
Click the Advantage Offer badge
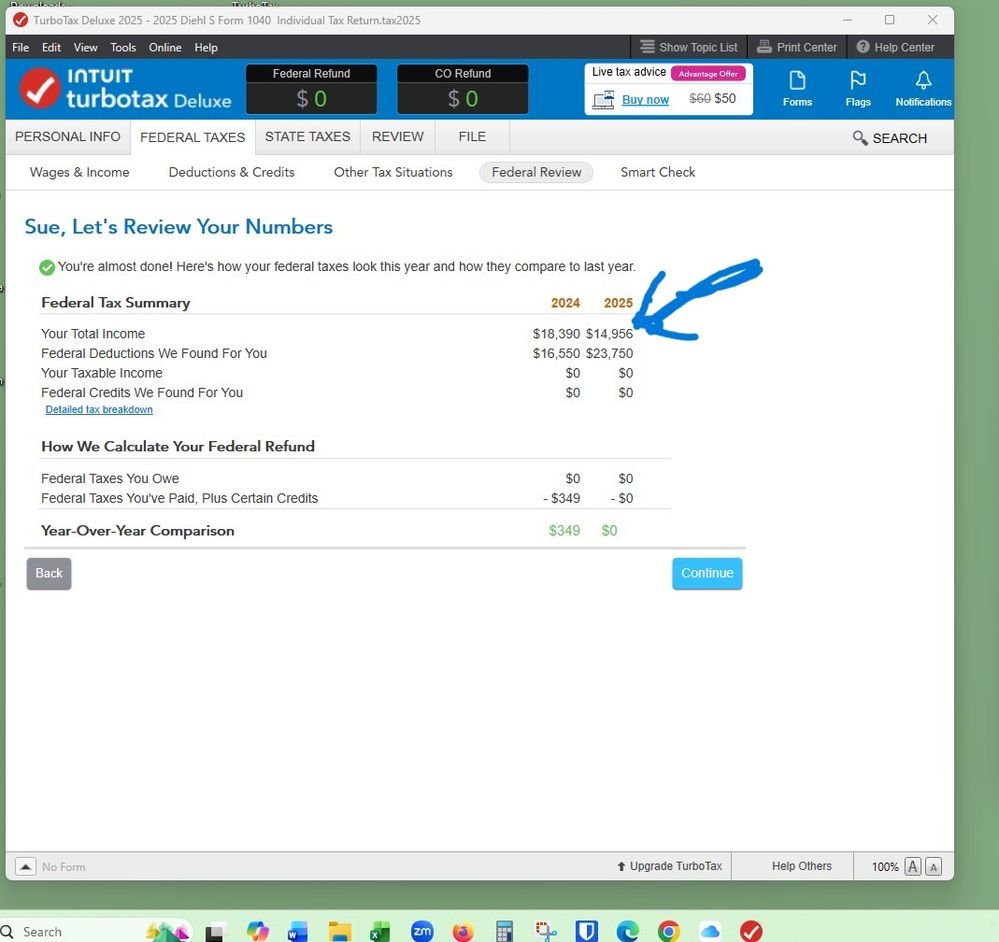pos(708,74)
